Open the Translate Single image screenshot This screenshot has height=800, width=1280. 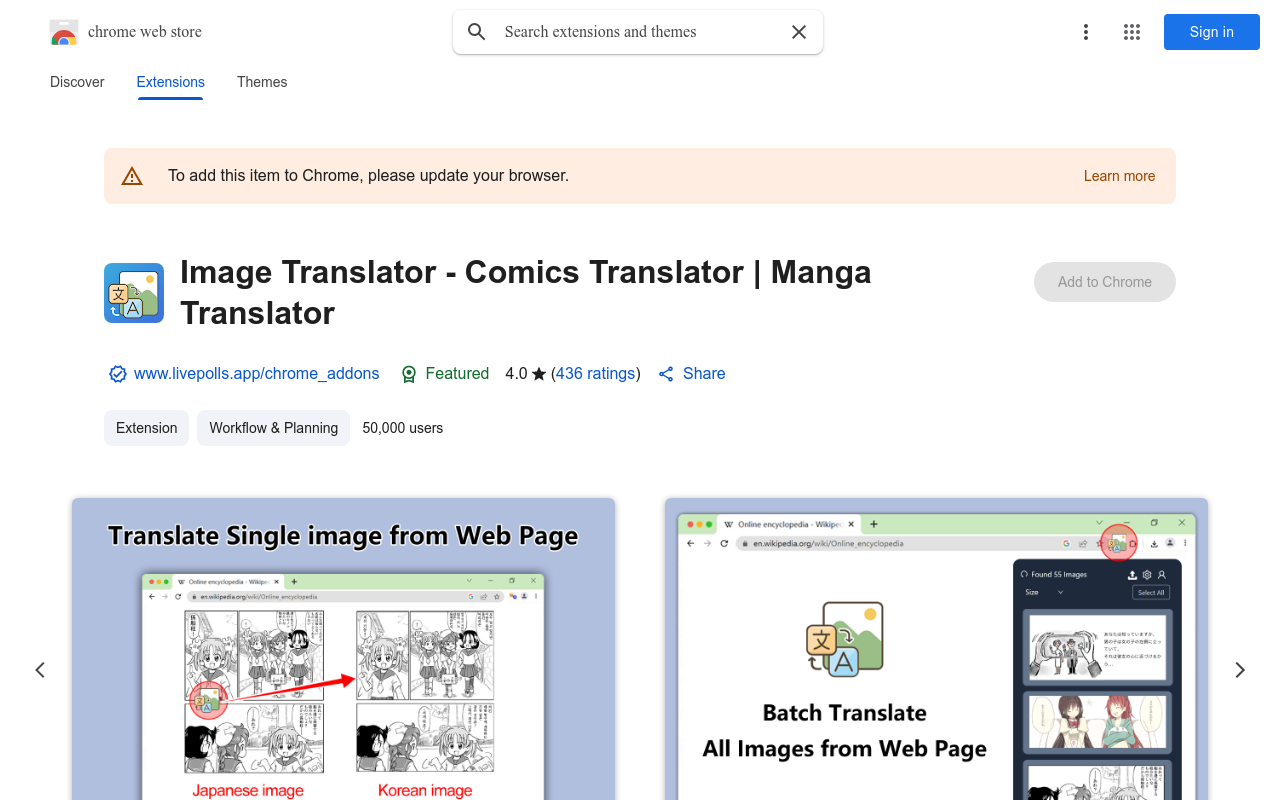[343, 649]
